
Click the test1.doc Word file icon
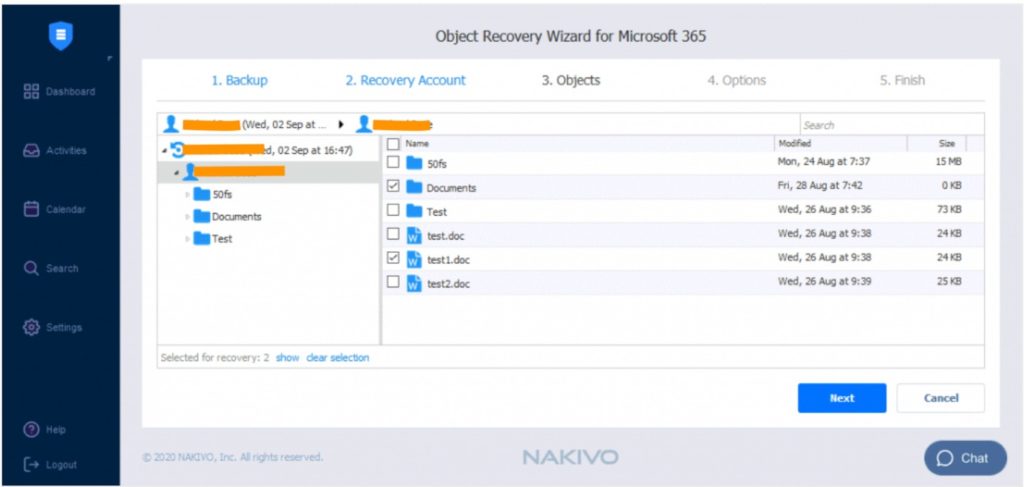pos(414,259)
